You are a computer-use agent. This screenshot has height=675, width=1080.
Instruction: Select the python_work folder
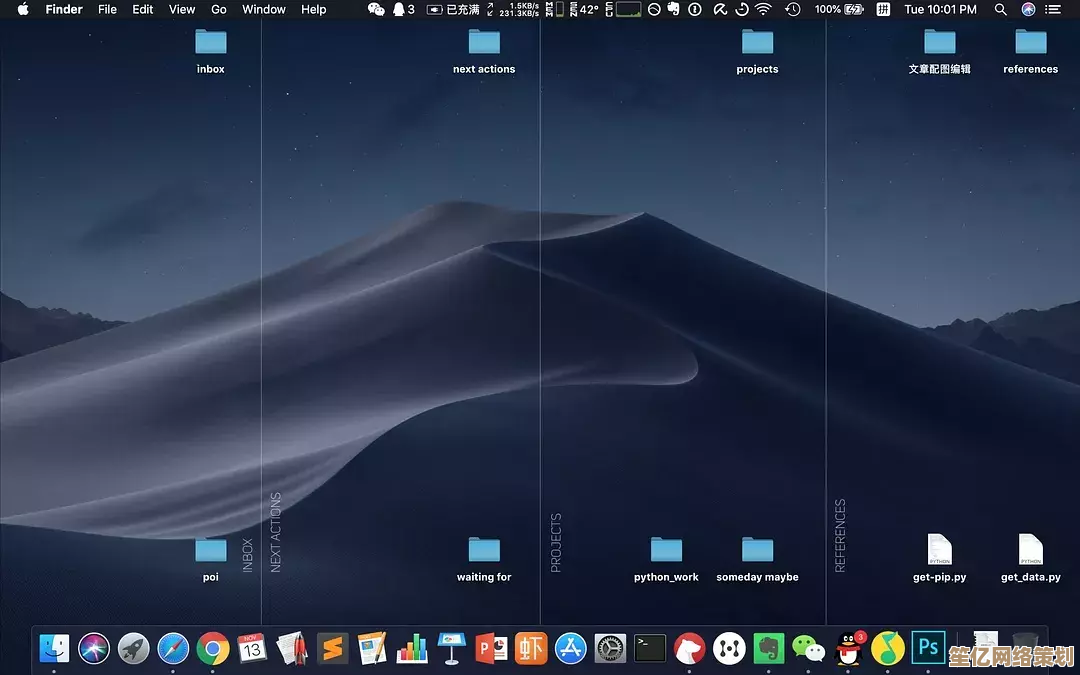tap(666, 551)
